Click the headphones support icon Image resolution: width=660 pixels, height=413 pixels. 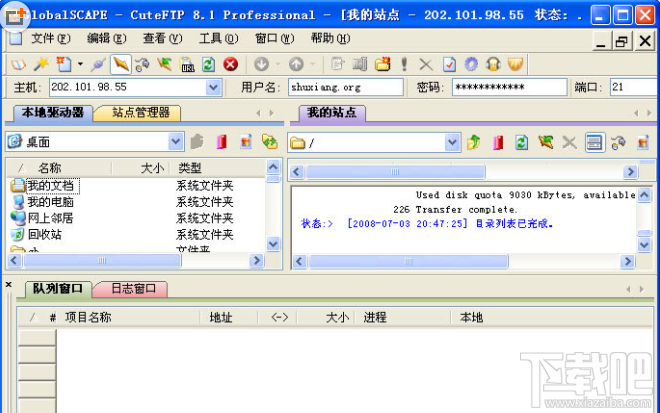pyautogui.click(x=493, y=64)
